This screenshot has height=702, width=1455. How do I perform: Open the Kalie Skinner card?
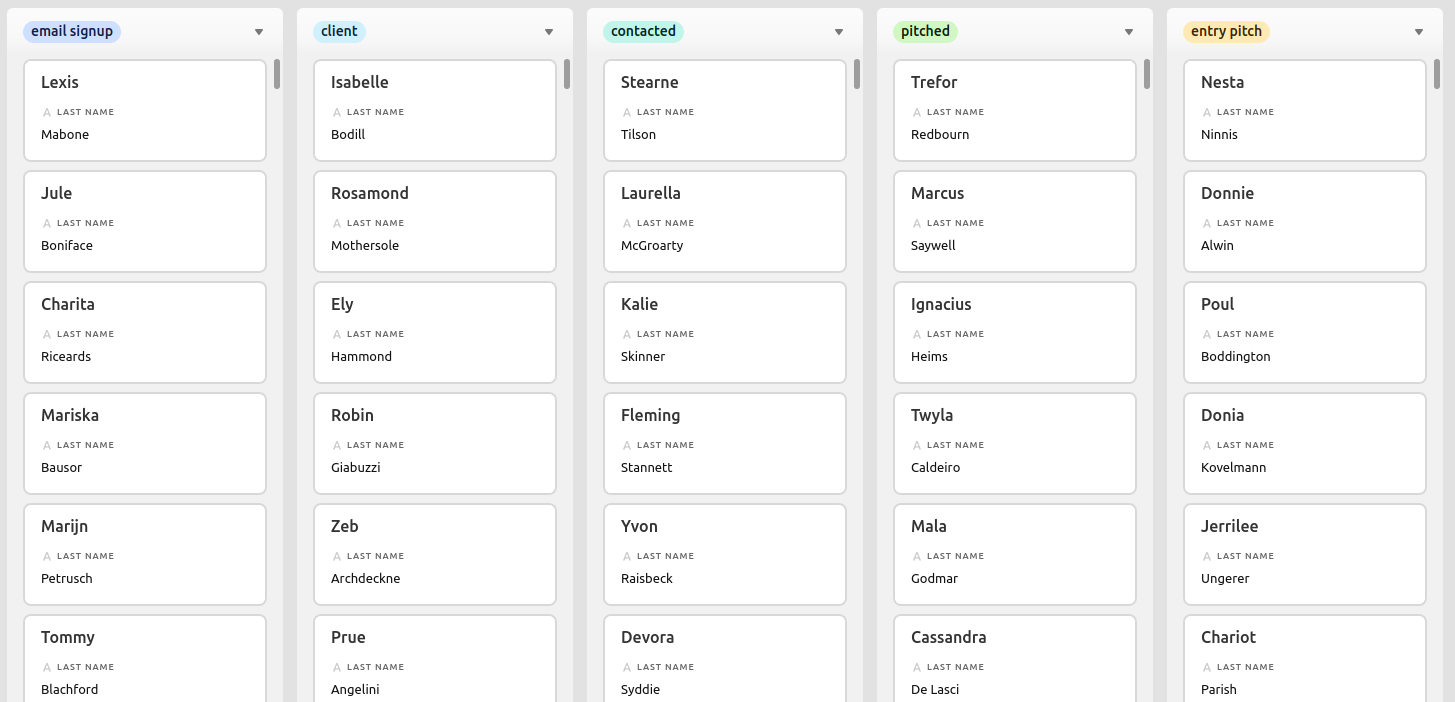[x=724, y=332]
